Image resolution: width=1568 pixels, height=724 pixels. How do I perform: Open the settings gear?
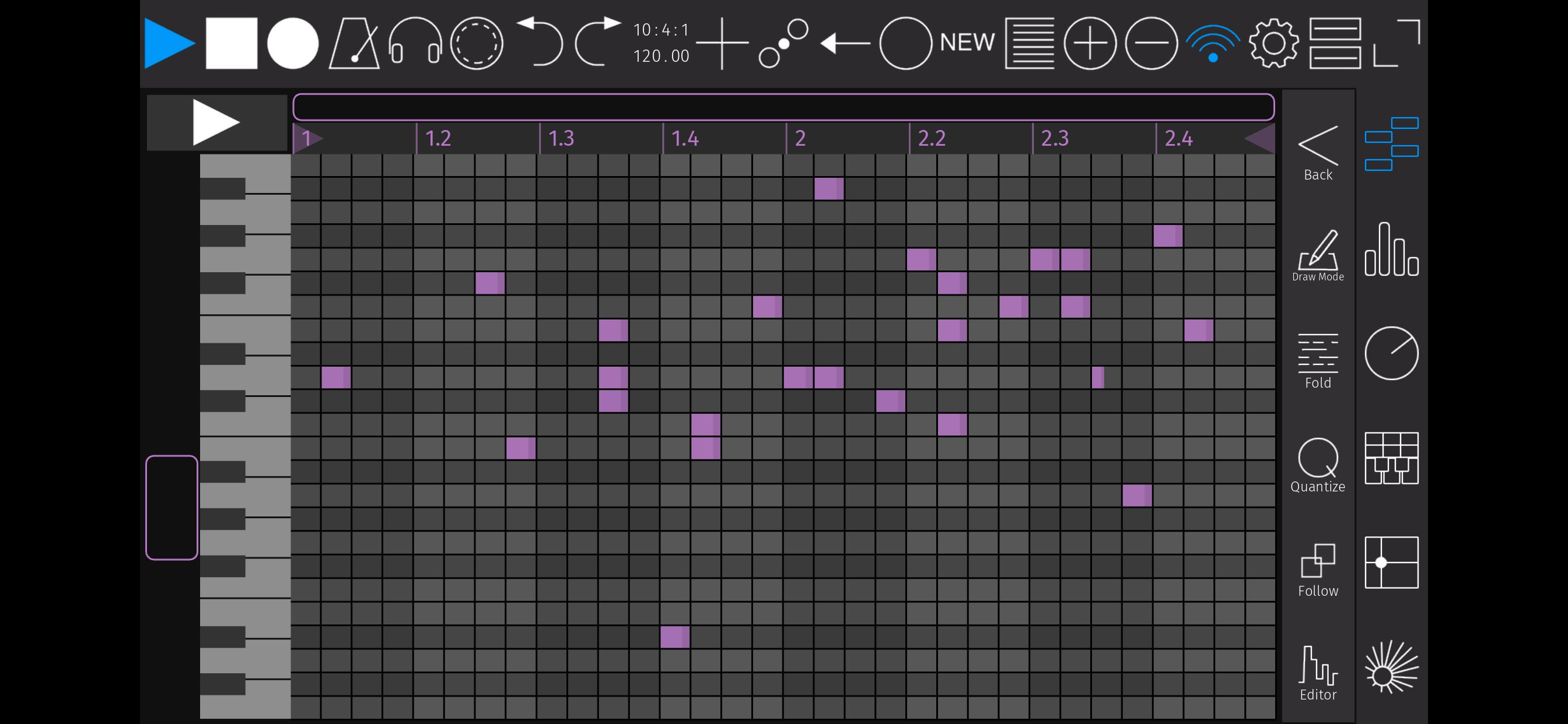coord(1273,43)
